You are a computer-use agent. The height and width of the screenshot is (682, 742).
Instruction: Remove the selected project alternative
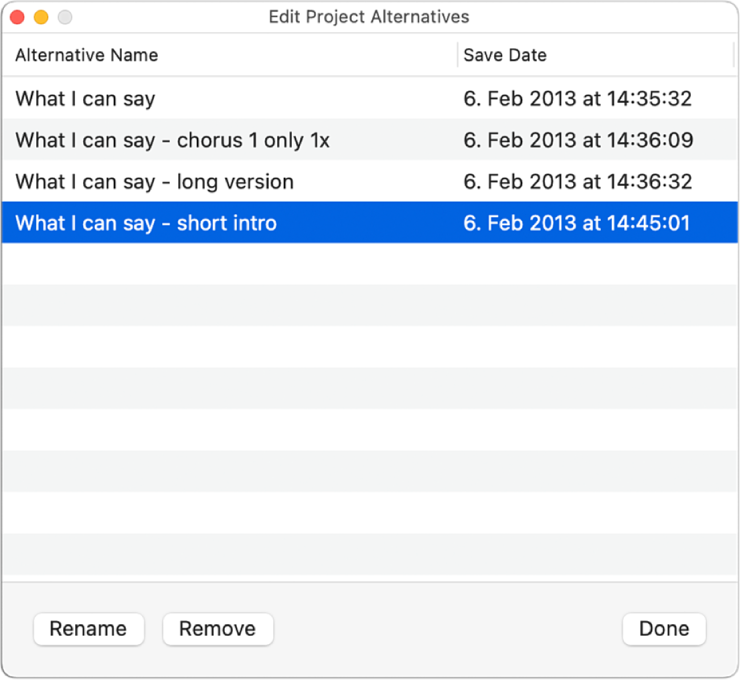coord(218,629)
